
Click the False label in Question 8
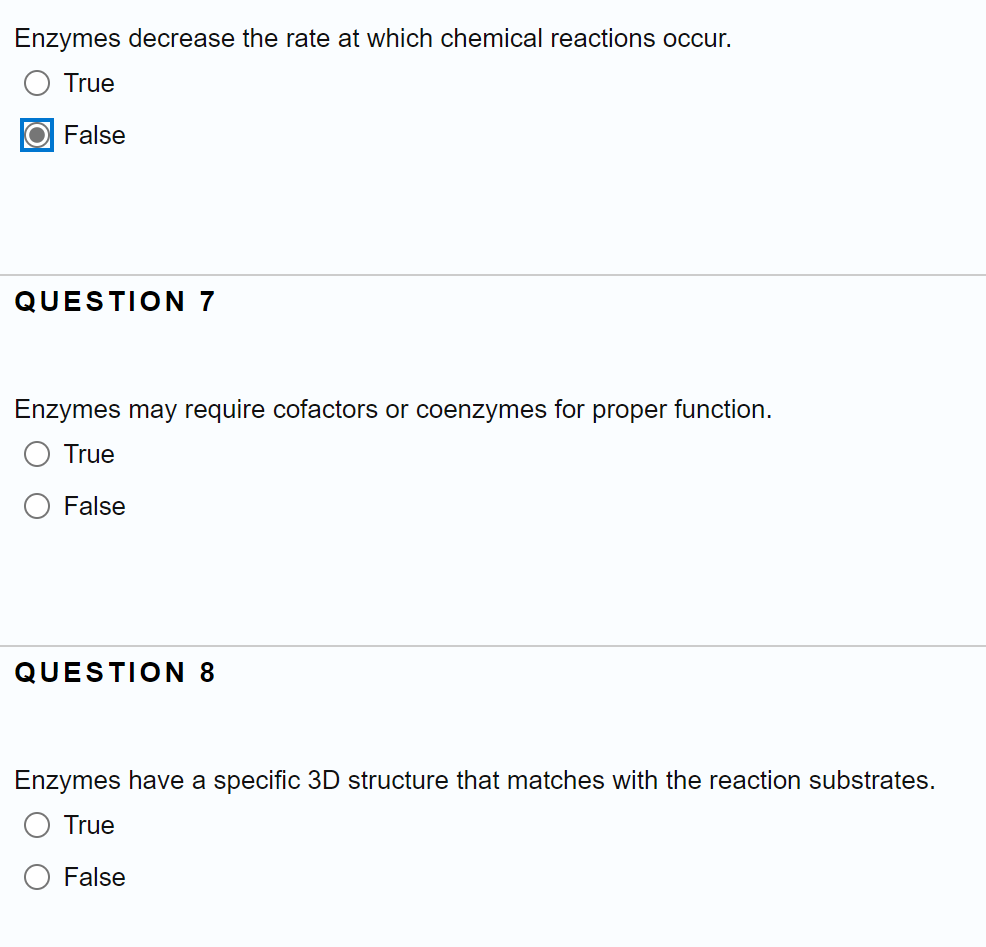94,877
